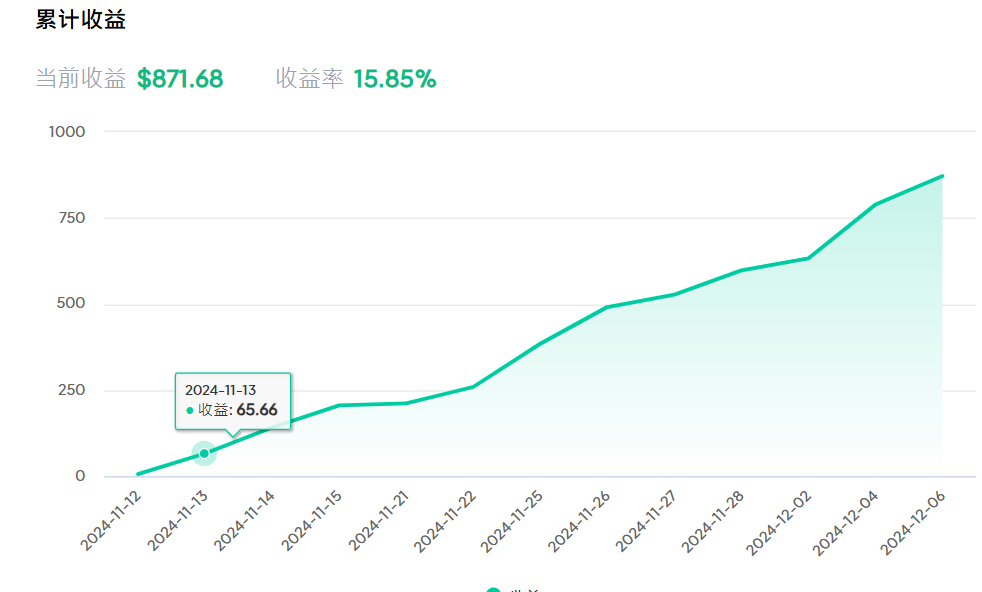Click the 2024-11-26 x-axis date label

coord(580,520)
